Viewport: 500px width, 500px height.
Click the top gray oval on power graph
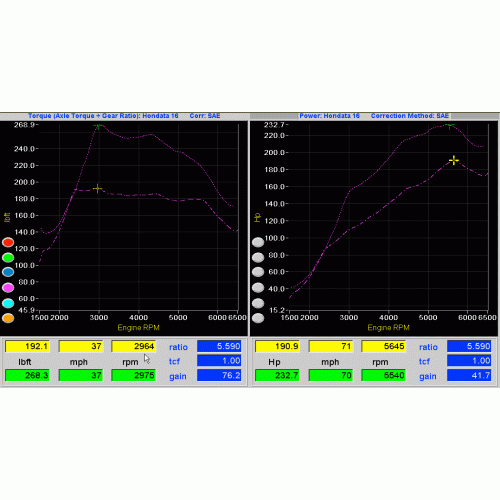point(258,242)
